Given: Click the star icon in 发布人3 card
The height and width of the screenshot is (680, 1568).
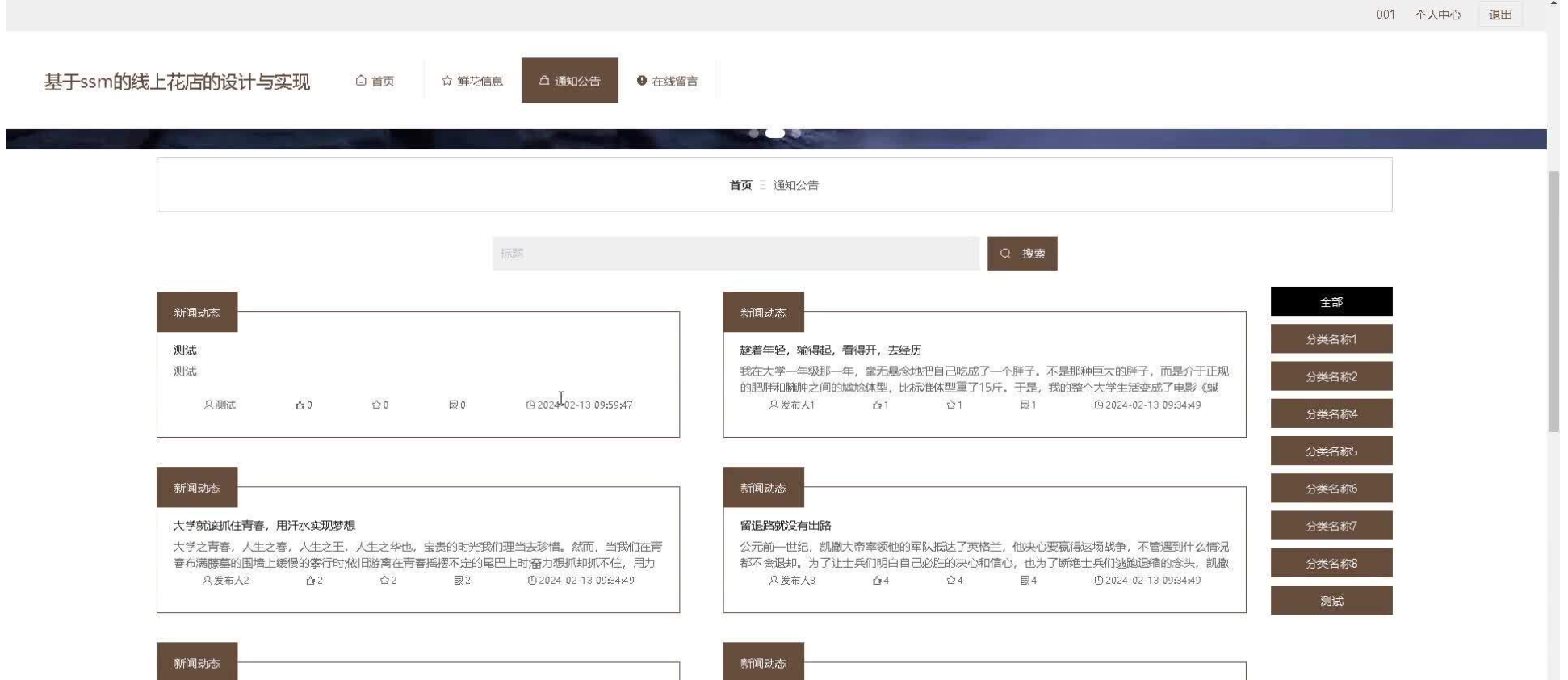Looking at the screenshot, I should [951, 580].
